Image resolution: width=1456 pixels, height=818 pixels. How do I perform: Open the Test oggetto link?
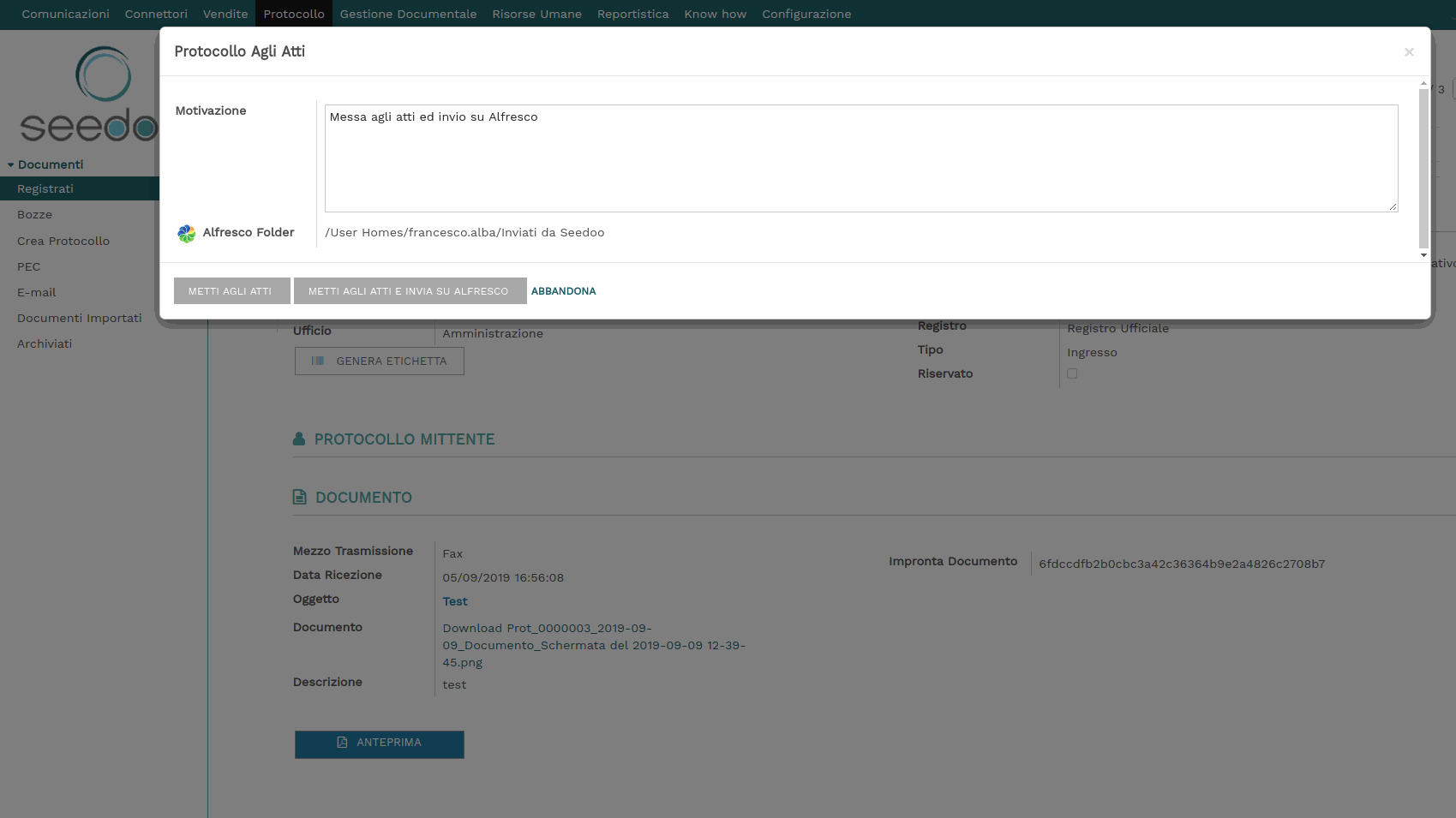click(x=455, y=601)
